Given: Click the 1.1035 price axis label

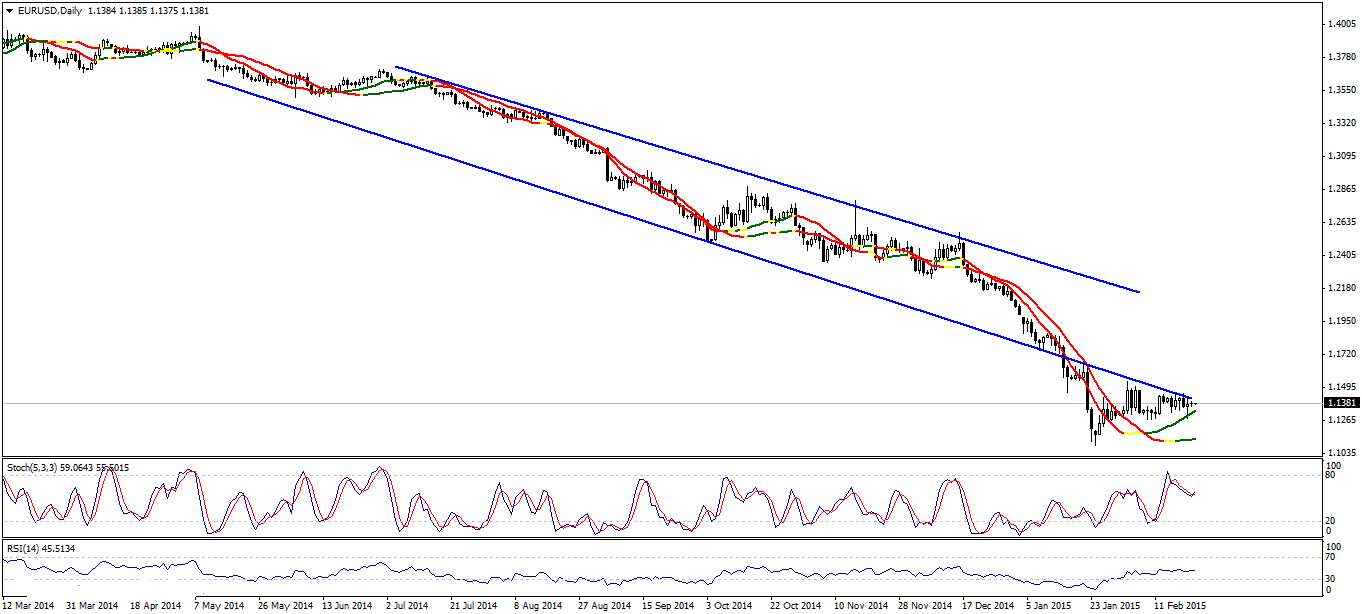Looking at the screenshot, I should [1340, 452].
